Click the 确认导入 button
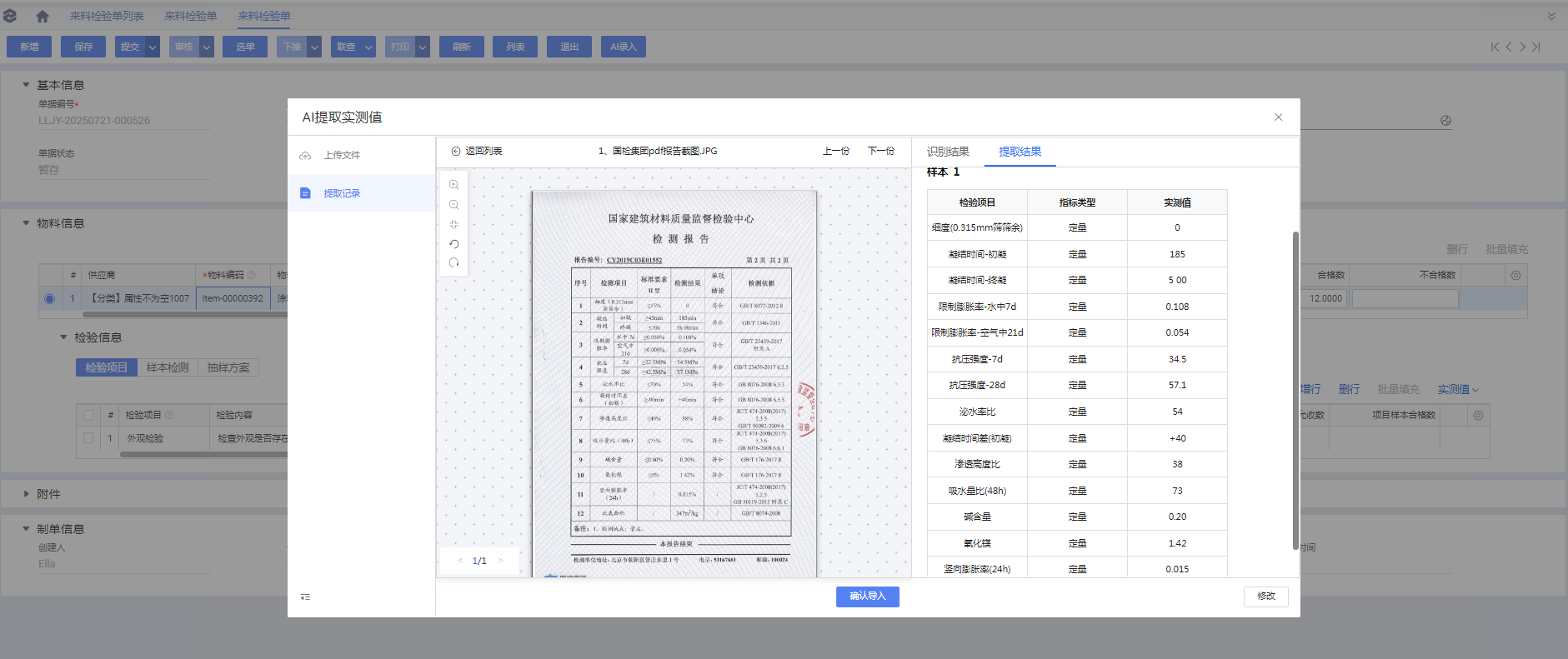 (868, 597)
